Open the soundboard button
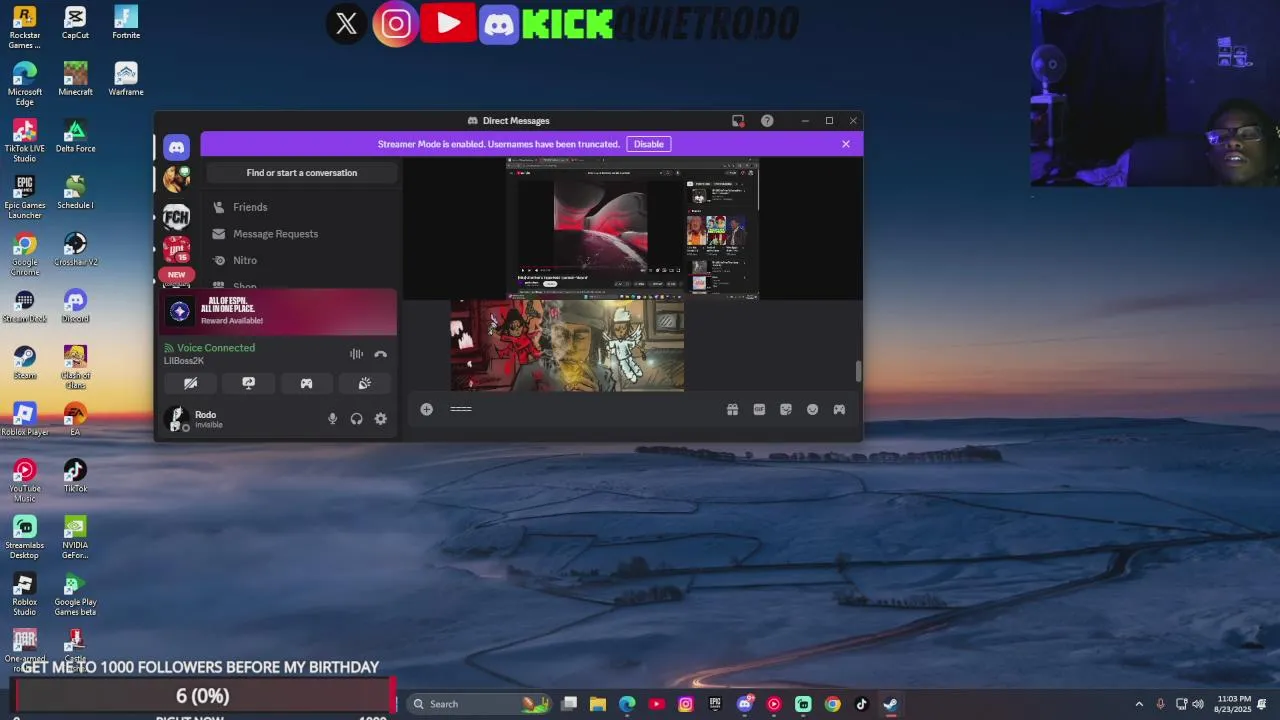This screenshot has height=720, width=1280. pos(365,383)
